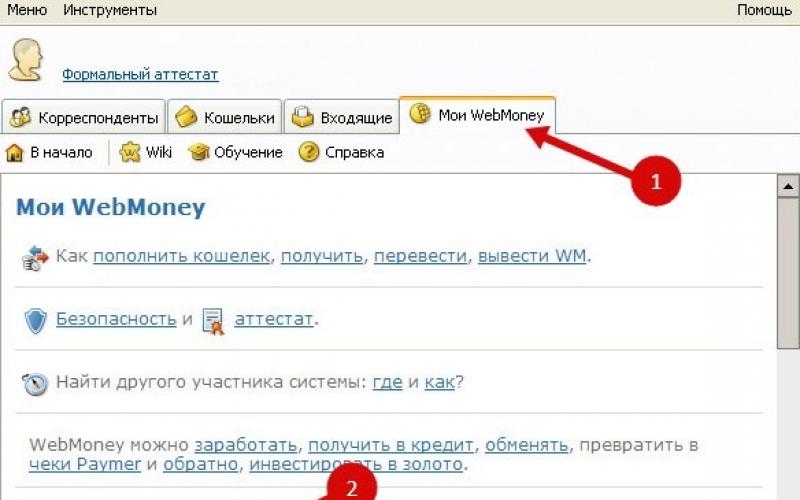
Task: Open the Помощь menu
Action: tap(764, 10)
